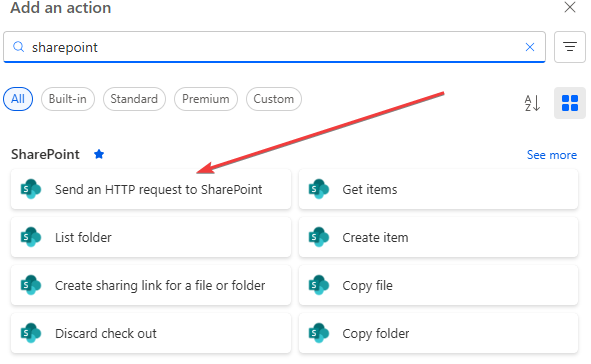The height and width of the screenshot is (364, 591).
Task: Click the search magnifier icon
Action: pyautogui.click(x=18, y=47)
